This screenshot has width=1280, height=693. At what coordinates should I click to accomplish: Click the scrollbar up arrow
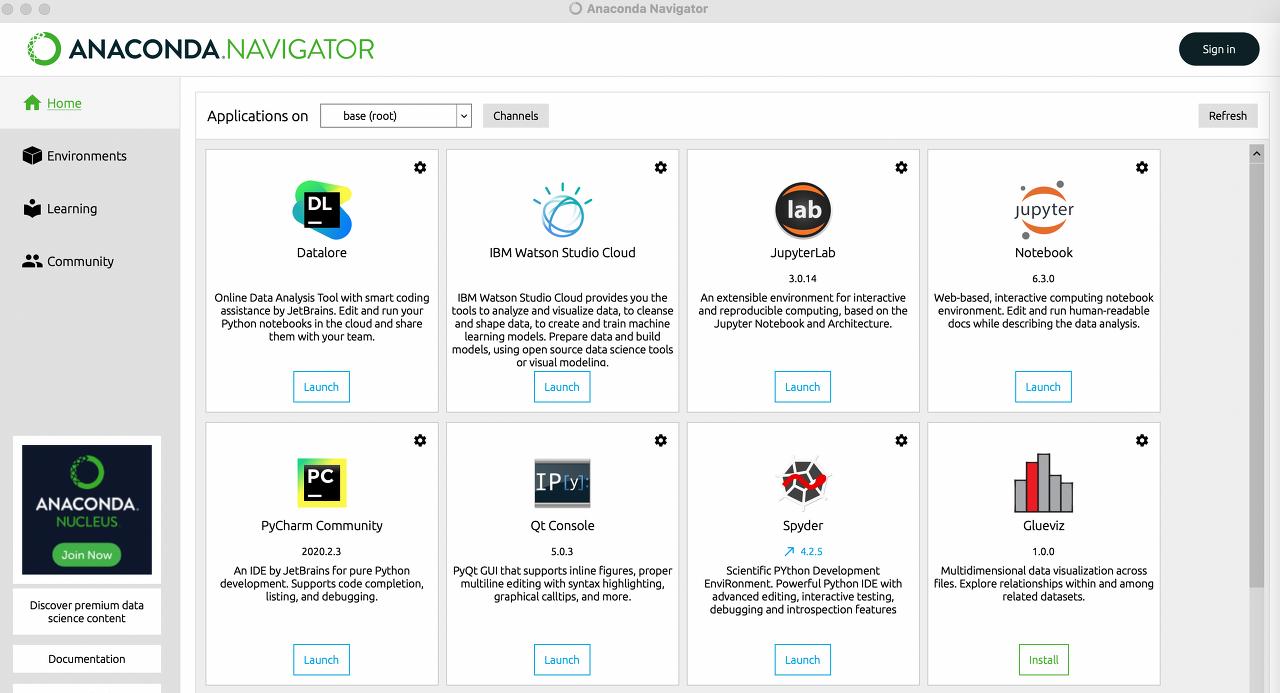click(1257, 153)
